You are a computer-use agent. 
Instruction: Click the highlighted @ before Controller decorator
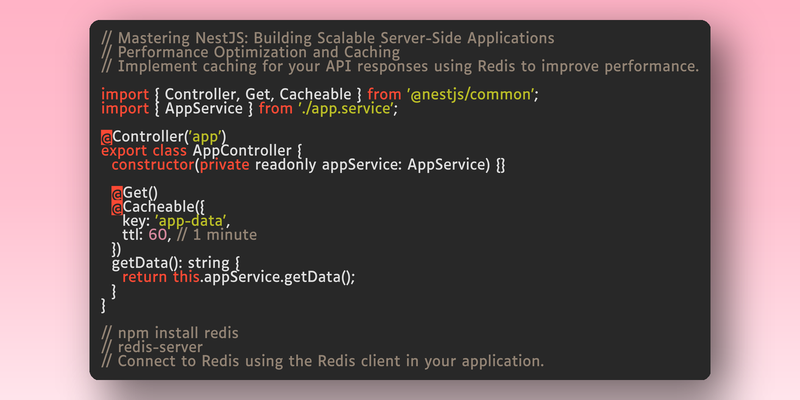tap(107, 137)
